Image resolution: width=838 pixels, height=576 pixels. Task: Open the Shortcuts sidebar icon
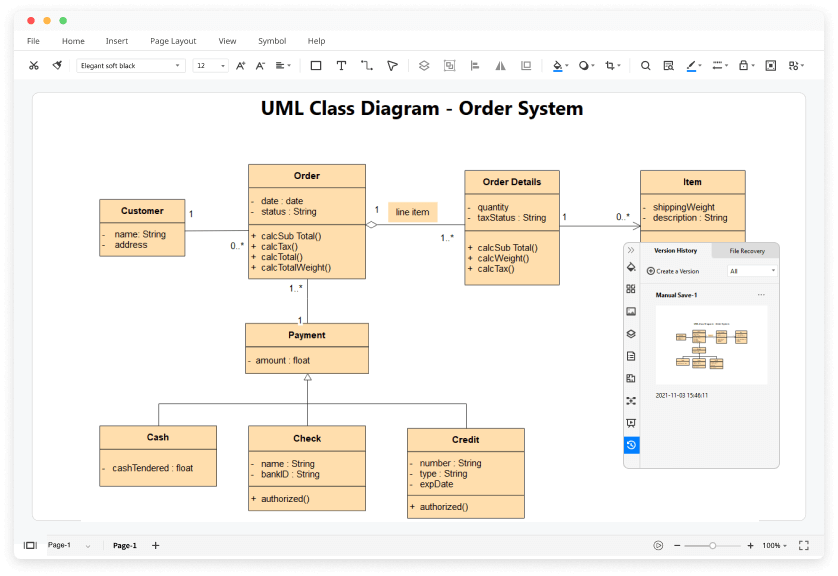[x=631, y=401]
